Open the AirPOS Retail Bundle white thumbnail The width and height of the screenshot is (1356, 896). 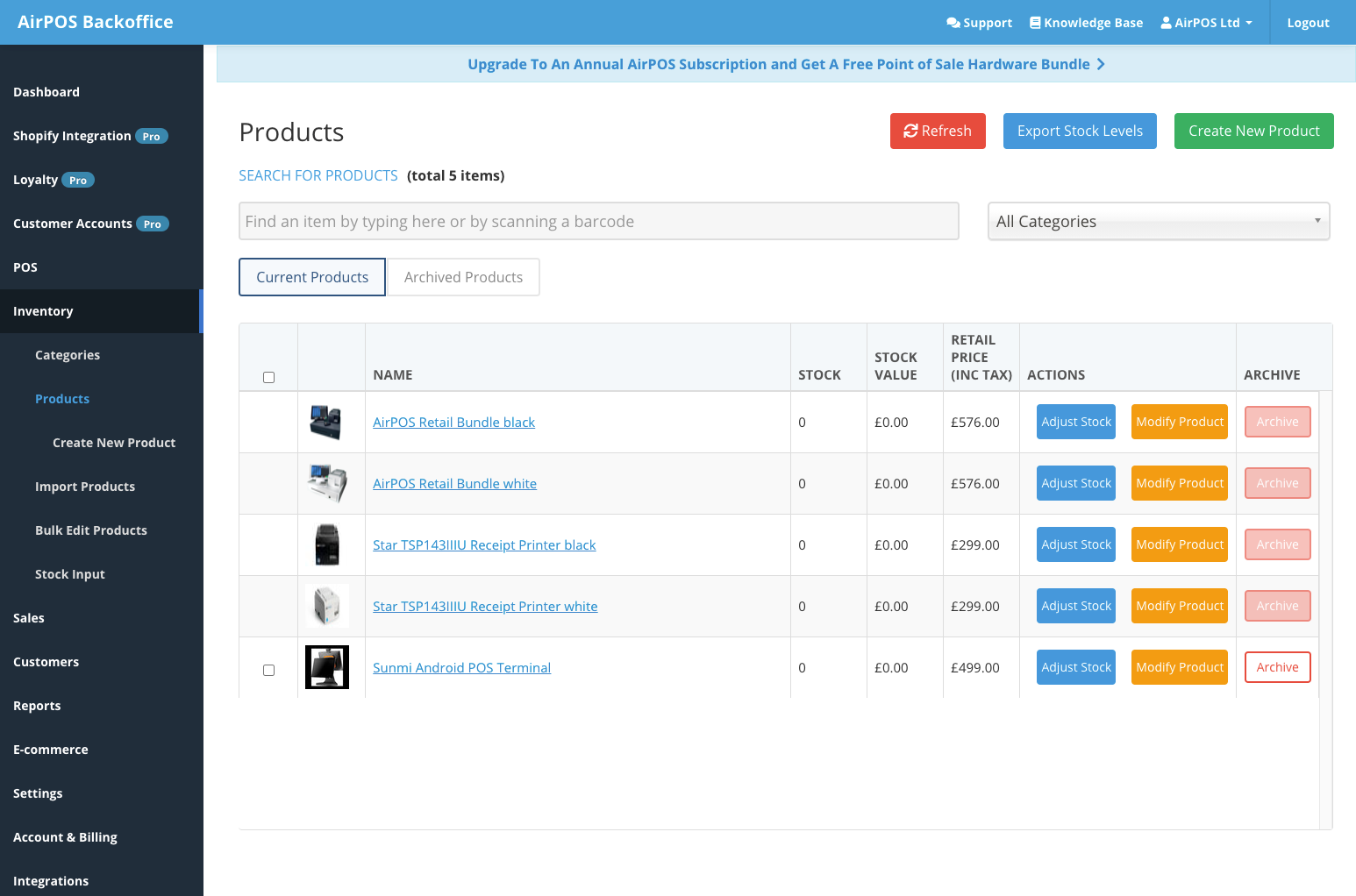click(x=327, y=483)
